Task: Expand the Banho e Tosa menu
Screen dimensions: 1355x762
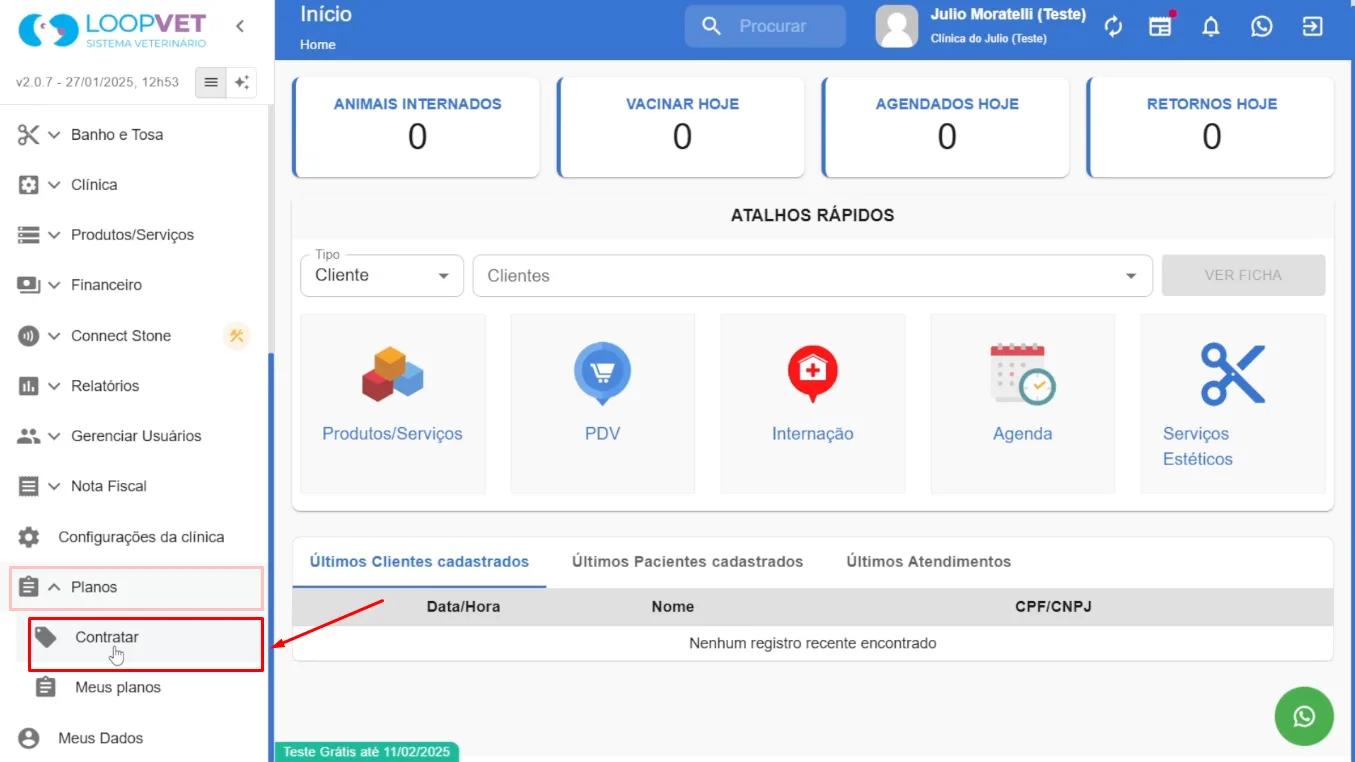Action: click(54, 135)
